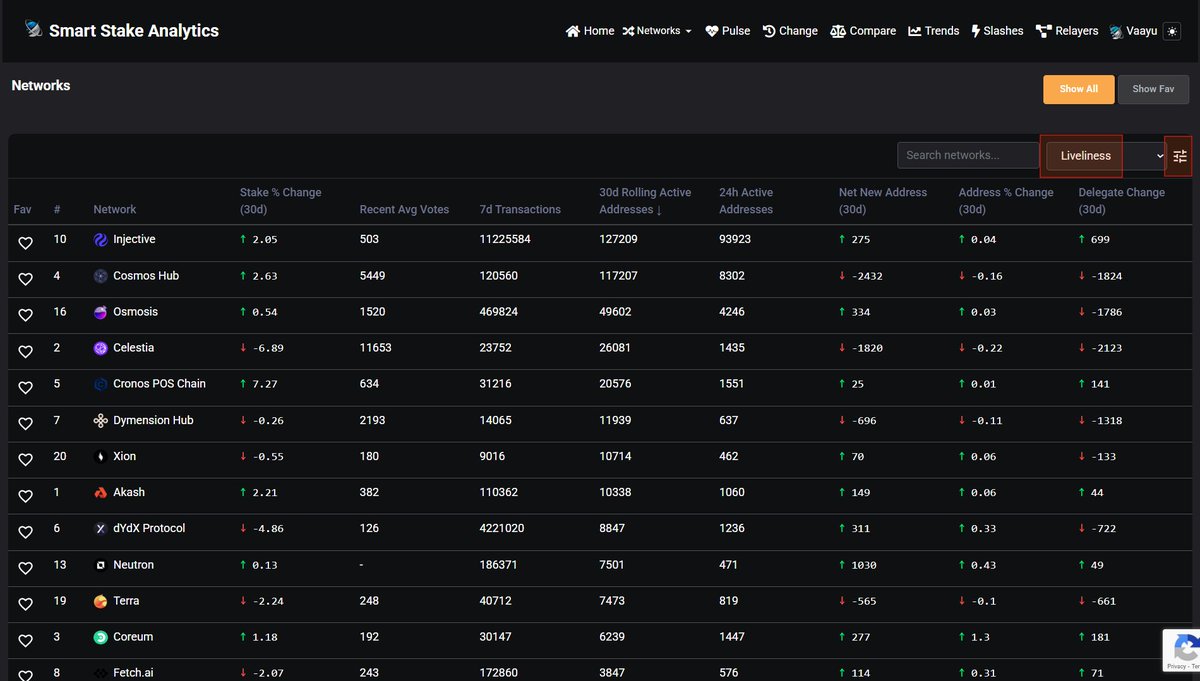Viewport: 1200px width, 681px height.
Task: Focus the Search networks field
Action: 968,155
